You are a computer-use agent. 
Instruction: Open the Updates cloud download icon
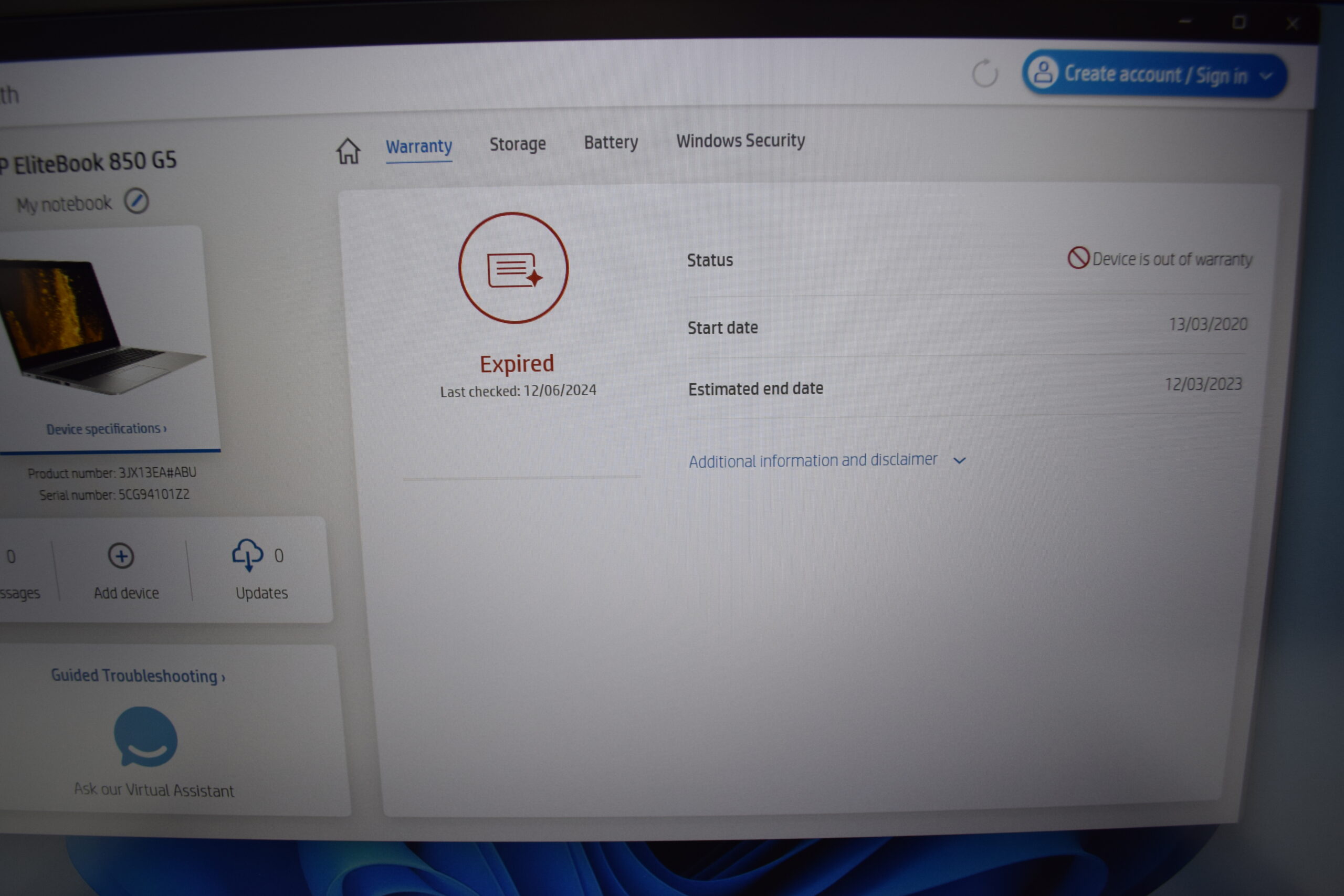[x=247, y=555]
